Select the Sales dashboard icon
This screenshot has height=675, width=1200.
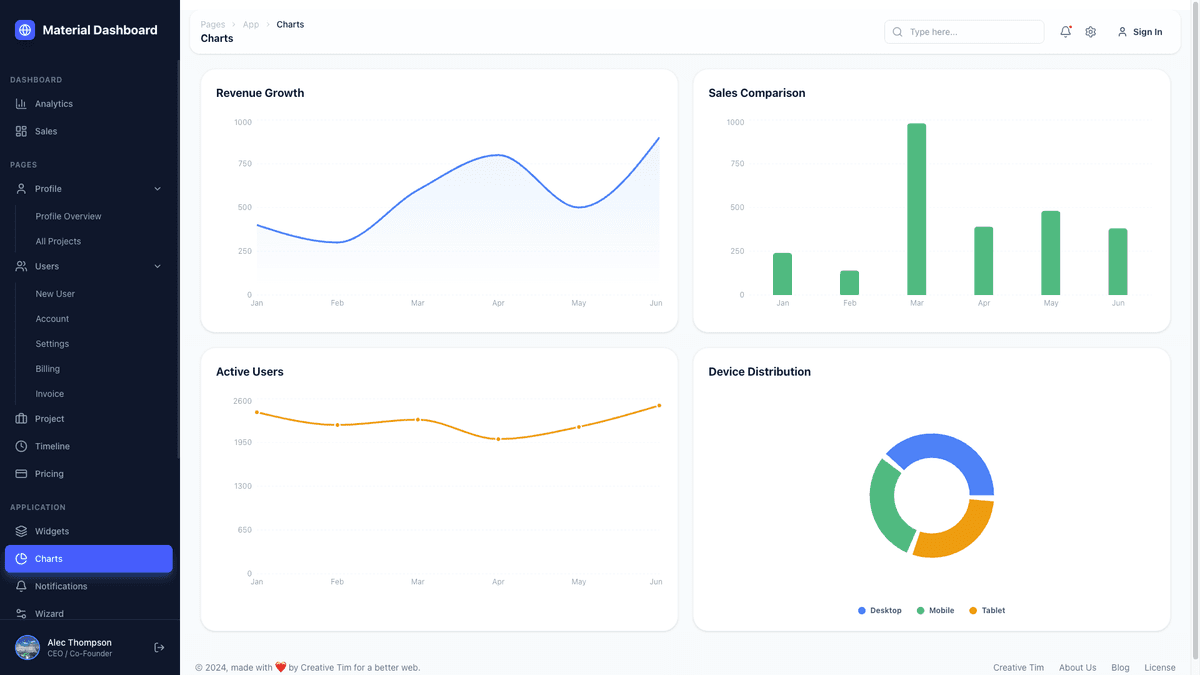click(20, 131)
